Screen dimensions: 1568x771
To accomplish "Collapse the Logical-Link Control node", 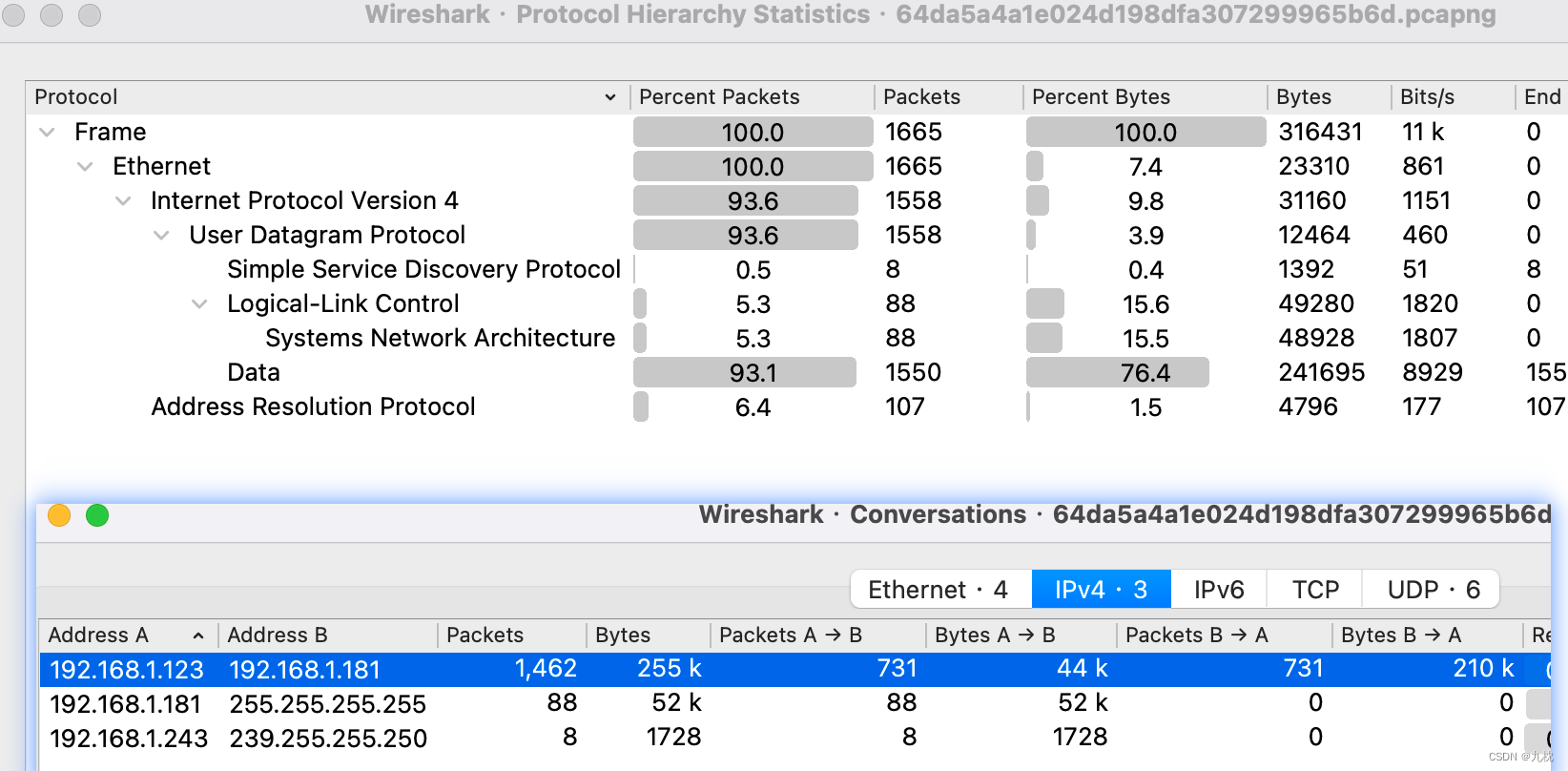I will [199, 303].
